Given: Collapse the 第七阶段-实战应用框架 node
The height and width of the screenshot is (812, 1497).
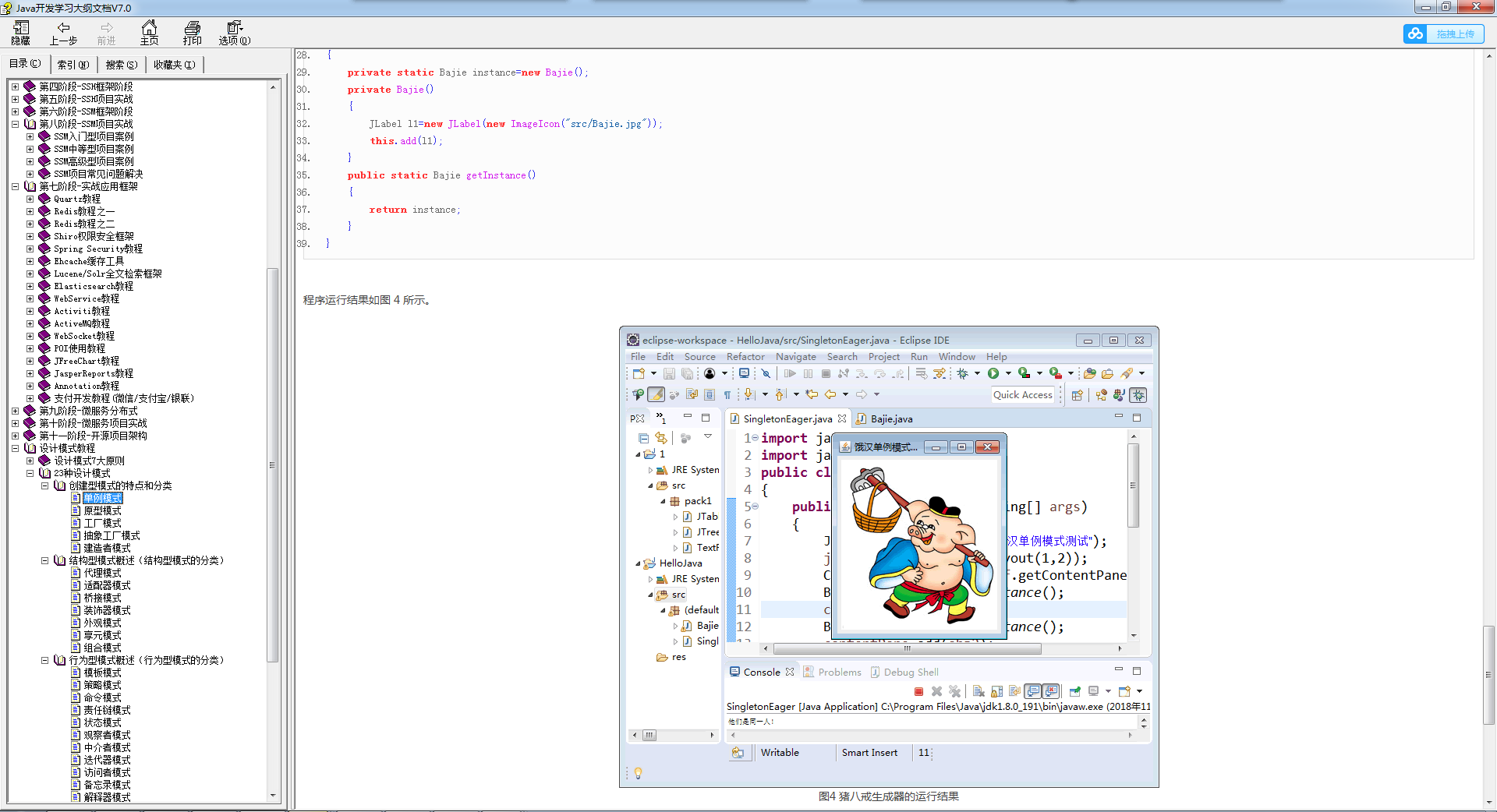Looking at the screenshot, I should coord(15,186).
